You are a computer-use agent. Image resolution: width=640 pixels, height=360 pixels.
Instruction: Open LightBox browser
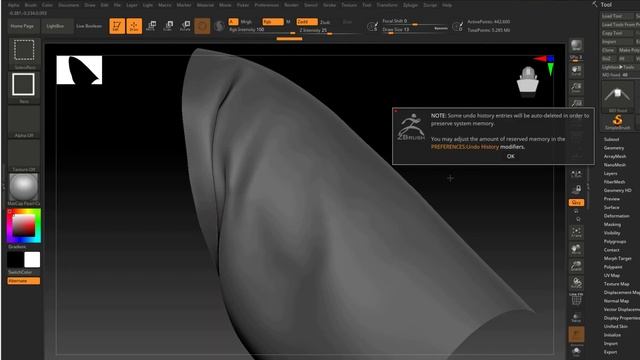(x=56, y=26)
